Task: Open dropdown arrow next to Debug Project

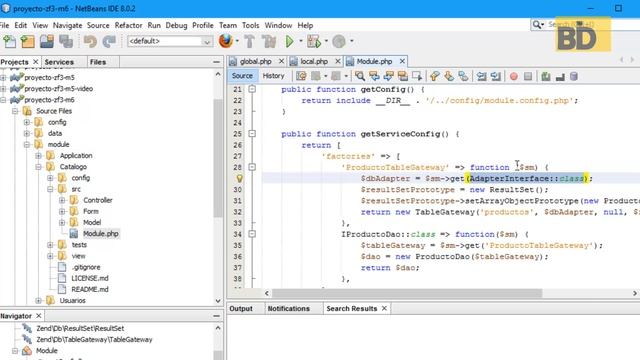Action: click(326, 41)
